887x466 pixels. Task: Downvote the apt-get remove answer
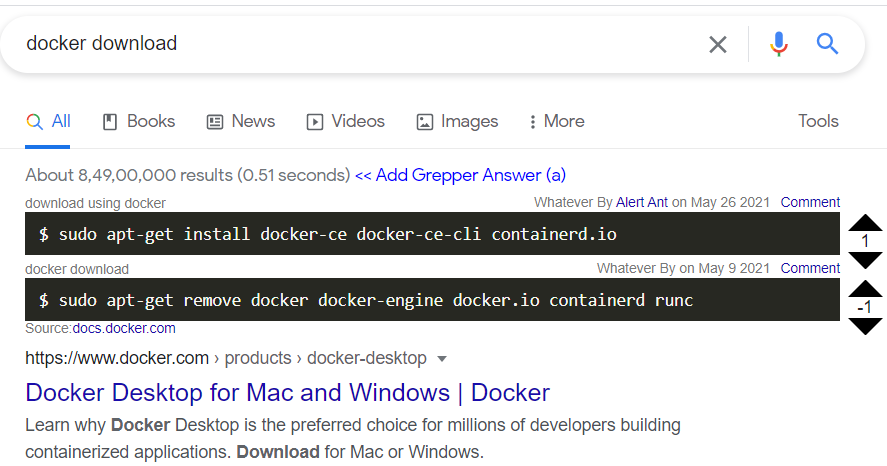point(865,326)
